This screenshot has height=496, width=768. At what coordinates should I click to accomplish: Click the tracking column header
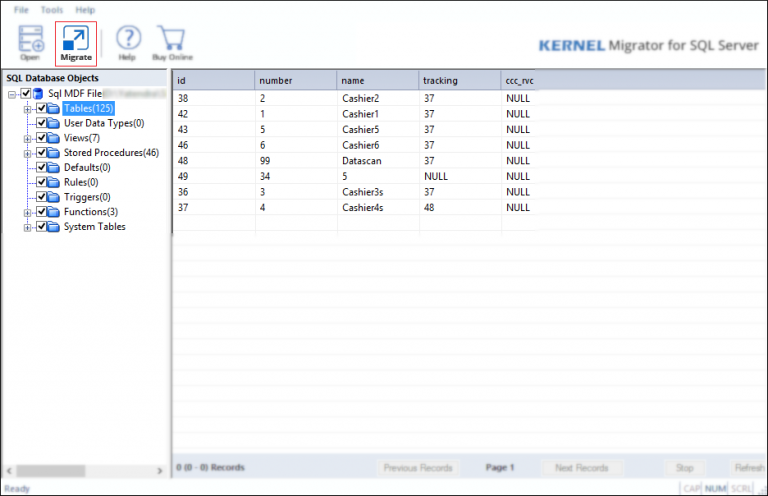pos(458,80)
